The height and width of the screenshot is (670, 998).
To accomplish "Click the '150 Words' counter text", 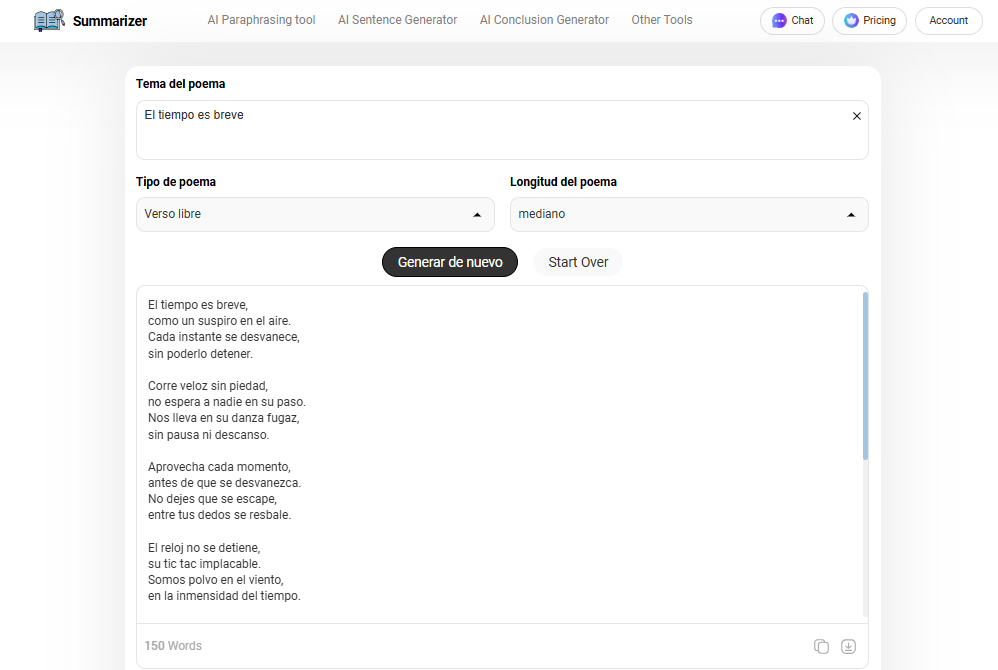I will [x=172, y=646].
